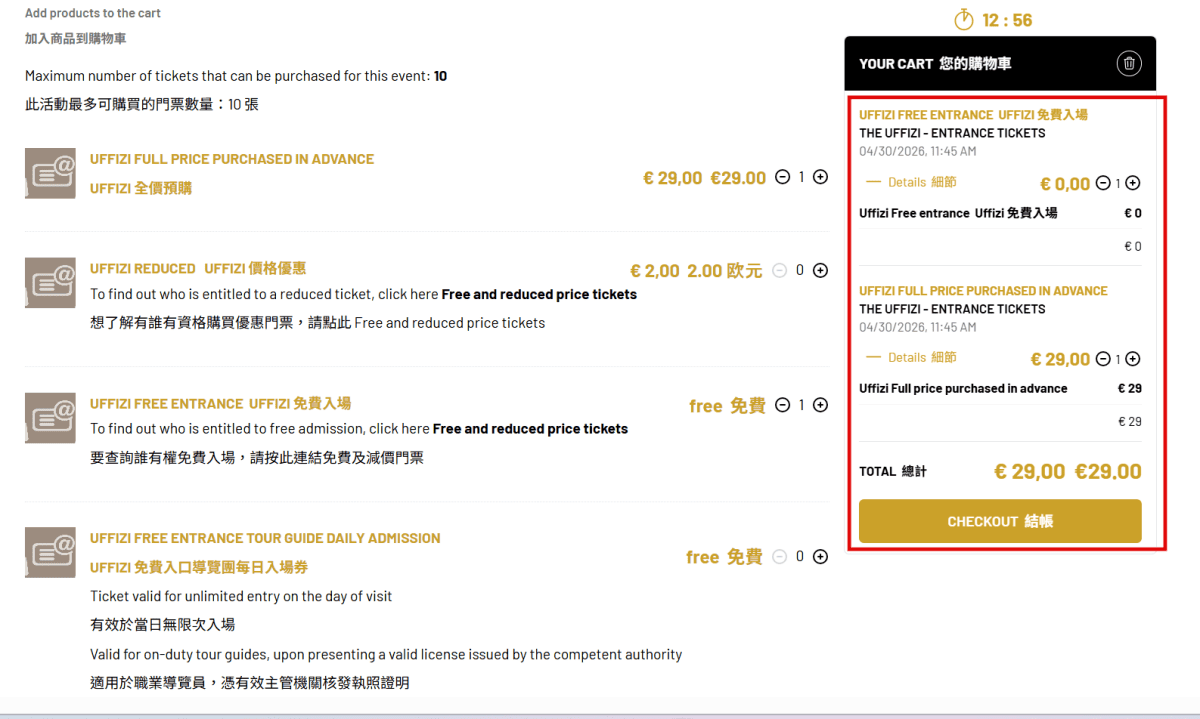Empty the cart with the trash icon
The image size is (1200, 719).
[1129, 64]
